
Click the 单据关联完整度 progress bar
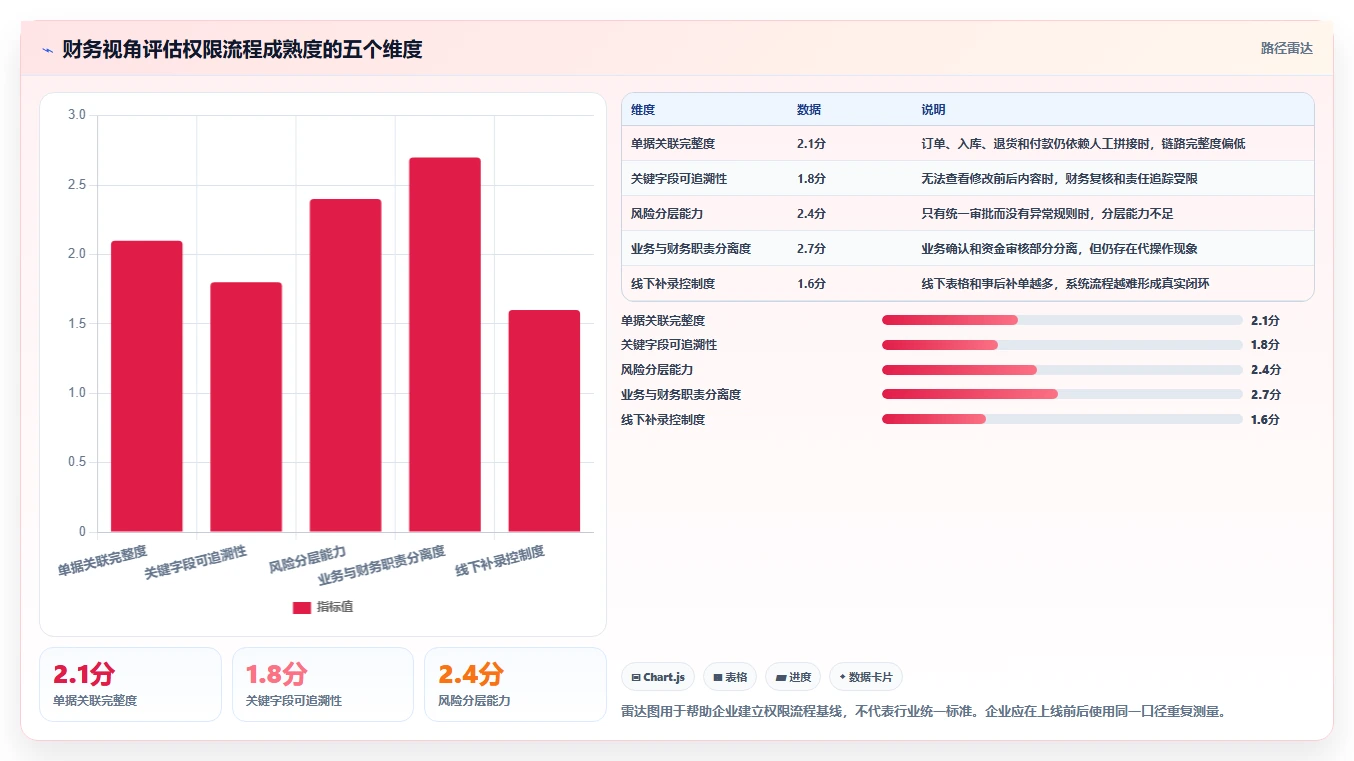(1062, 320)
